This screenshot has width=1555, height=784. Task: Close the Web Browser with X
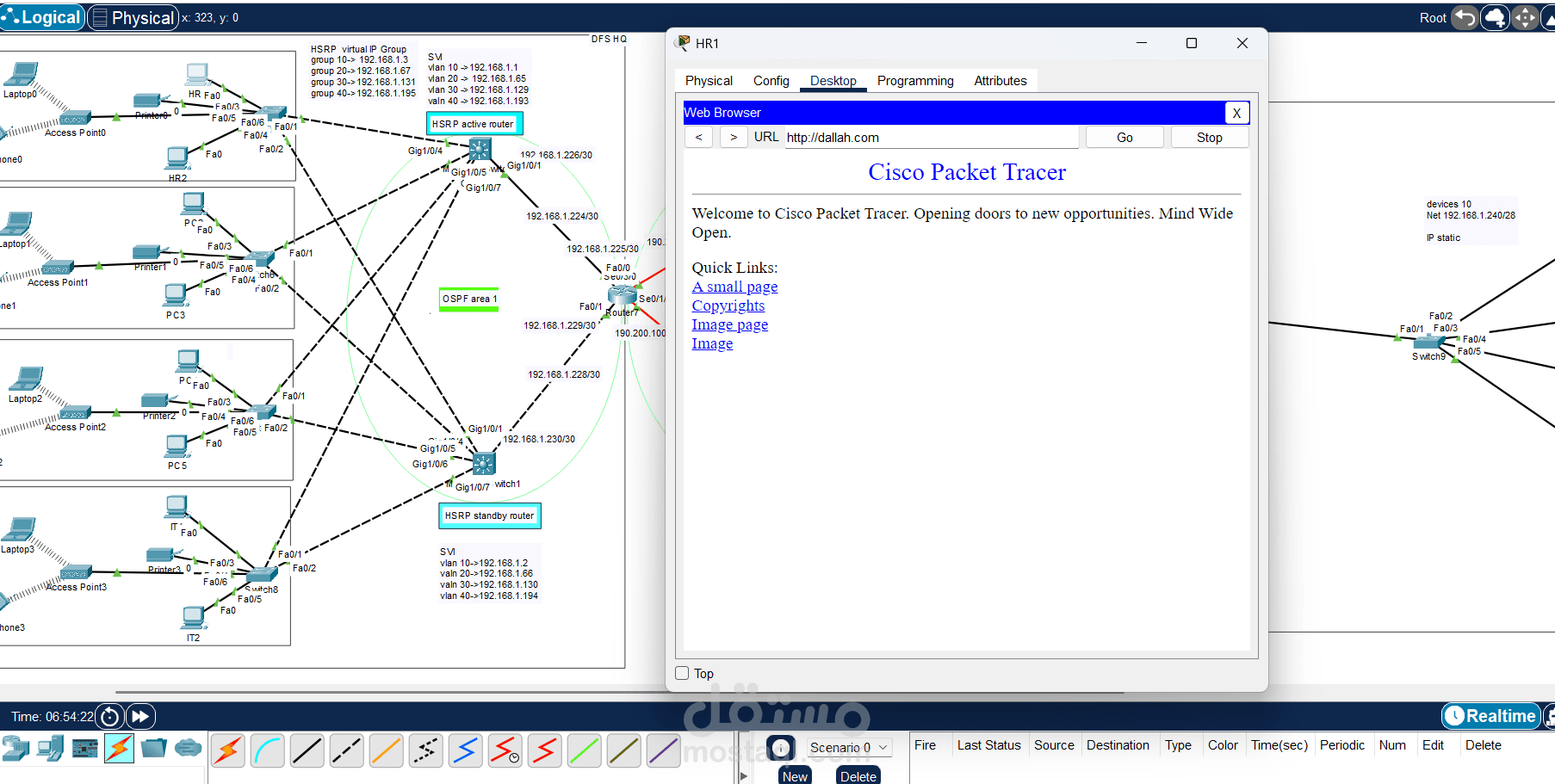(x=1236, y=113)
